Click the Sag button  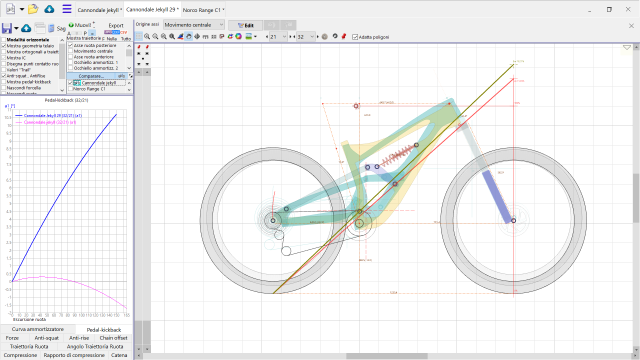tap(61, 29)
